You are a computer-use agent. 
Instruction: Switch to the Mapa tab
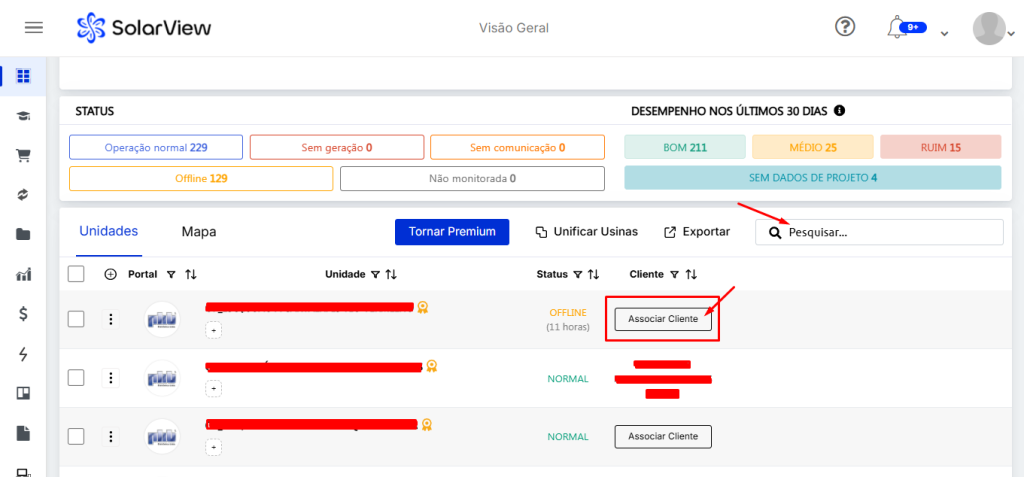198,232
